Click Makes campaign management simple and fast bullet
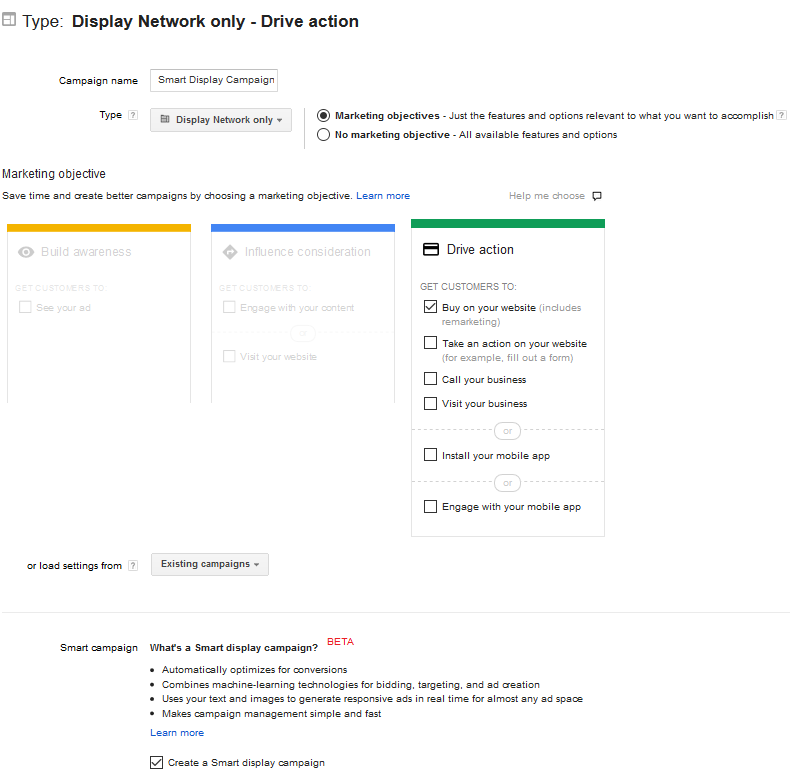Viewport: 790px width, 784px height. (272, 713)
